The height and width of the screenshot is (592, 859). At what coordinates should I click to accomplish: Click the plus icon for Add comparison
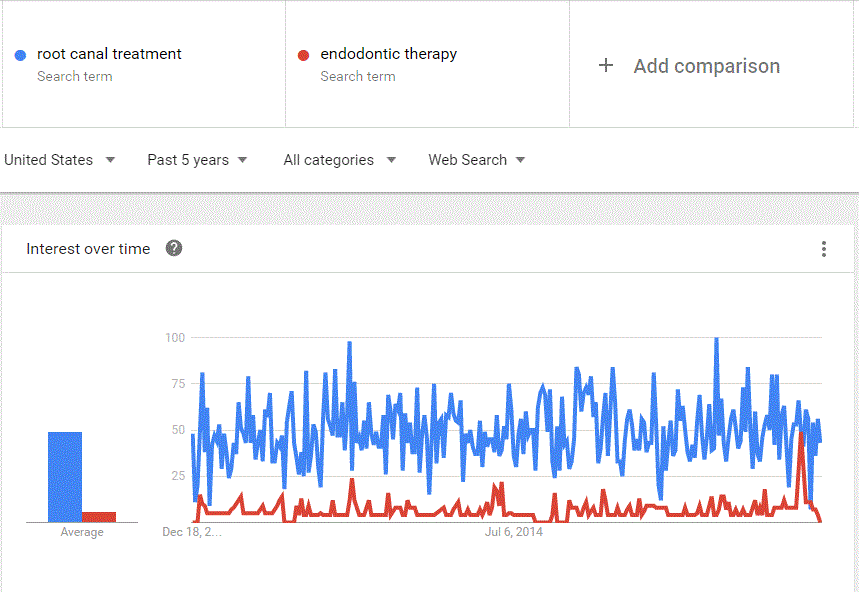pyautogui.click(x=605, y=66)
